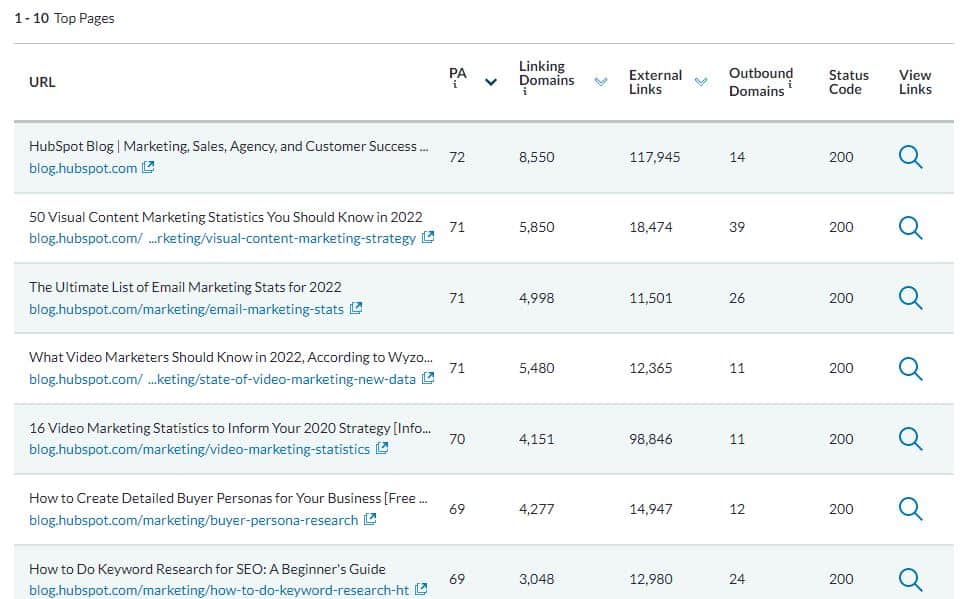Select title 'HubSpot Blog | Marketing, Sales, Agency...'
The width and height of the screenshot is (970, 599).
pos(228,147)
